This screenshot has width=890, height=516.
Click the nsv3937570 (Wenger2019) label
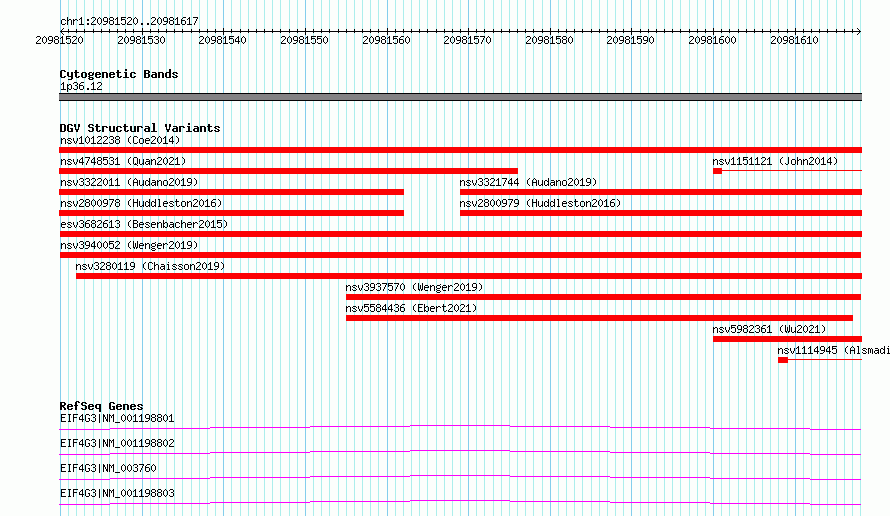point(414,287)
